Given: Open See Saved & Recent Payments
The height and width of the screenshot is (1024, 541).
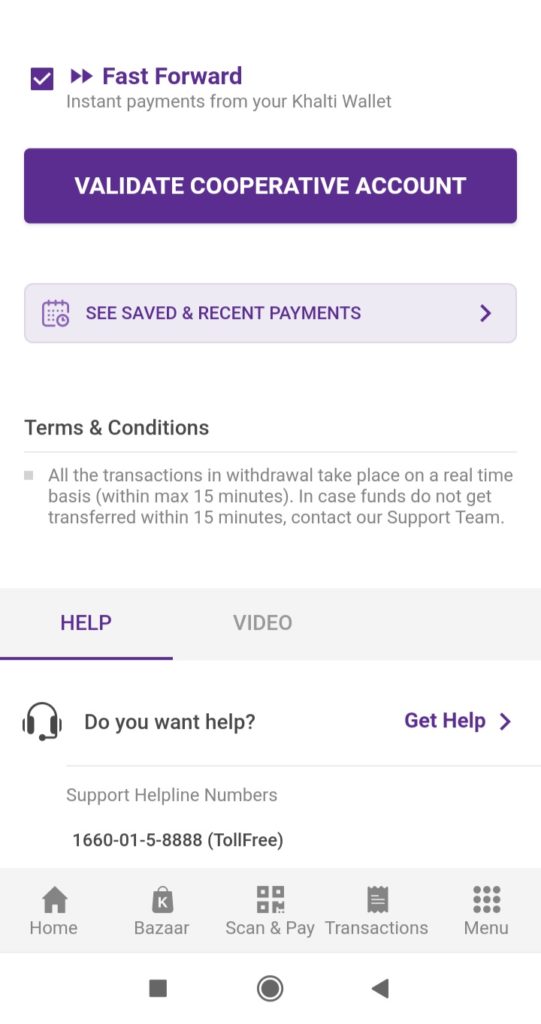Looking at the screenshot, I should coord(270,313).
